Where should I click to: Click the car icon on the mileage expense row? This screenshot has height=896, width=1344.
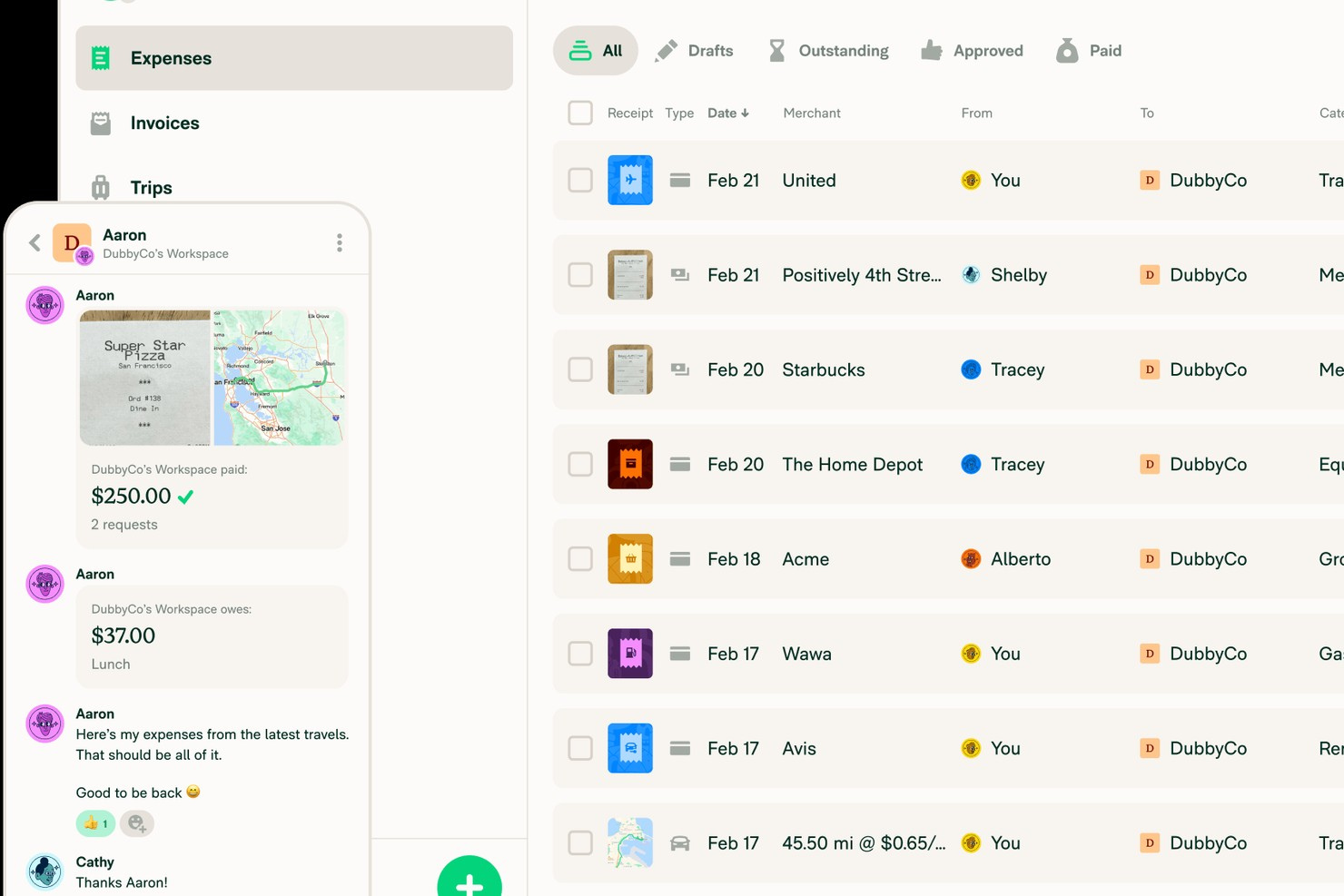pyautogui.click(x=679, y=842)
